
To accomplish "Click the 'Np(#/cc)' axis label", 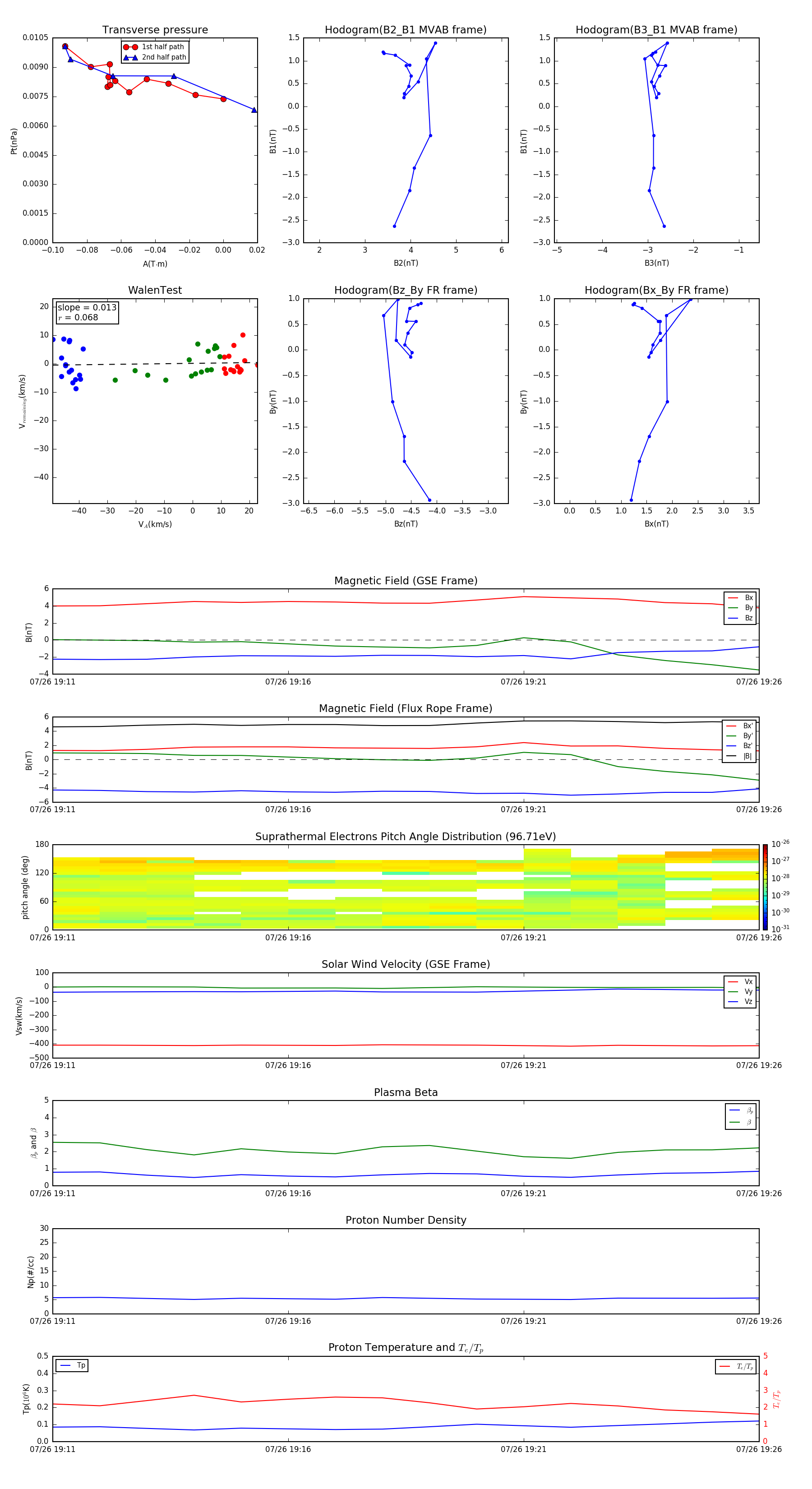I will [31, 1272].
